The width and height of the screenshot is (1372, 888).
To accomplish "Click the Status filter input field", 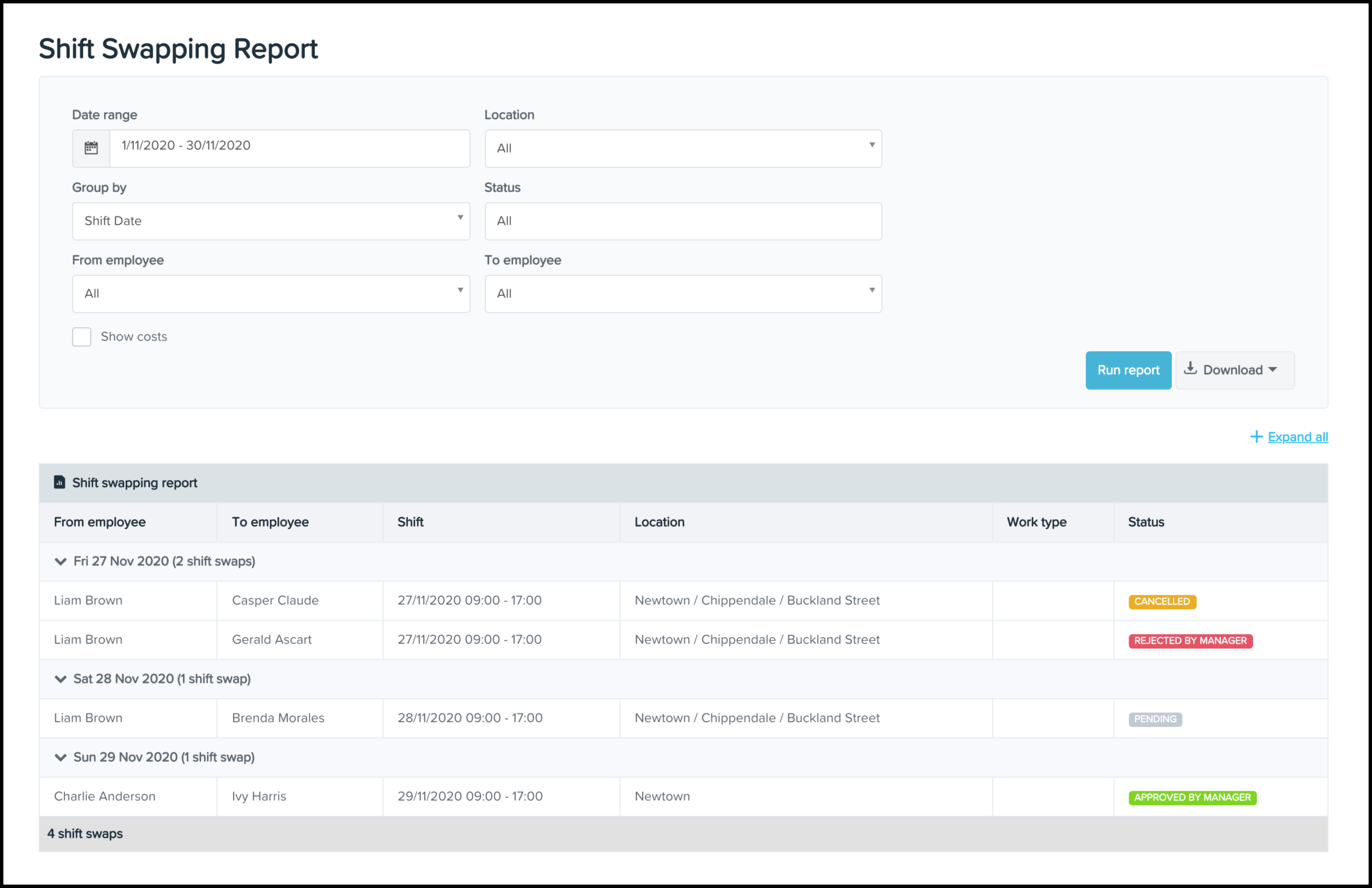I will coord(683,221).
